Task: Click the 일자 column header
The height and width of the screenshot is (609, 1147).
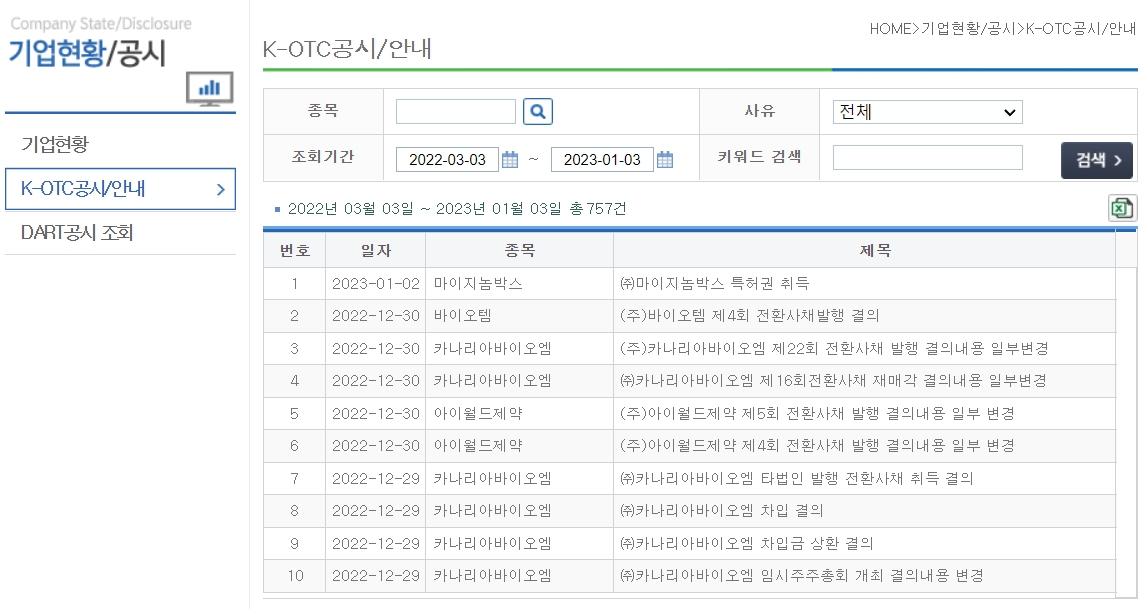Action: point(376,250)
